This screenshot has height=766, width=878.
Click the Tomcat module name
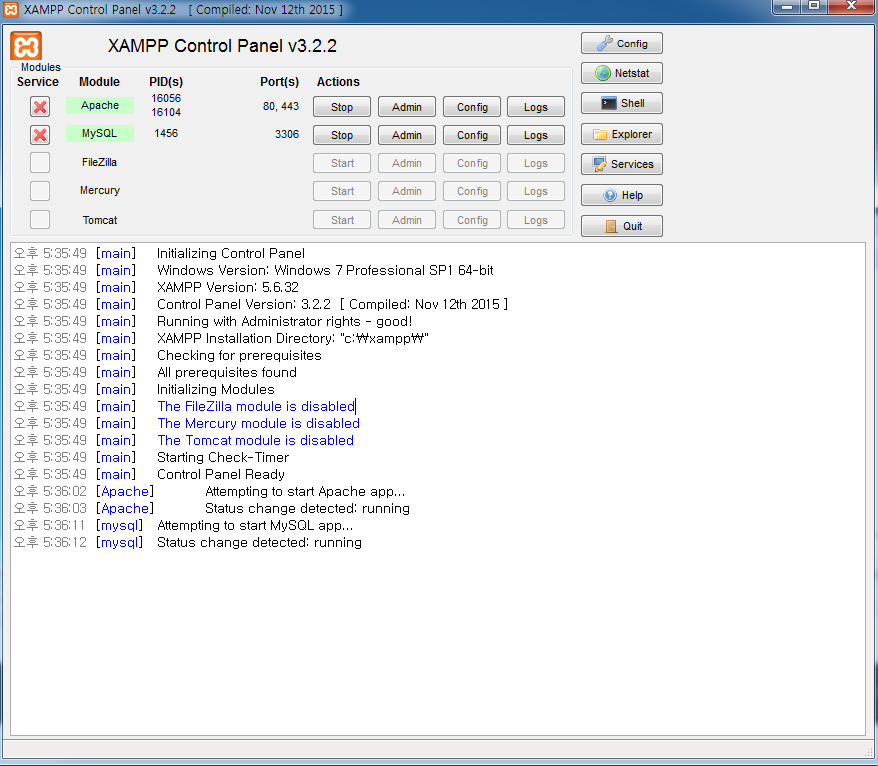100,220
